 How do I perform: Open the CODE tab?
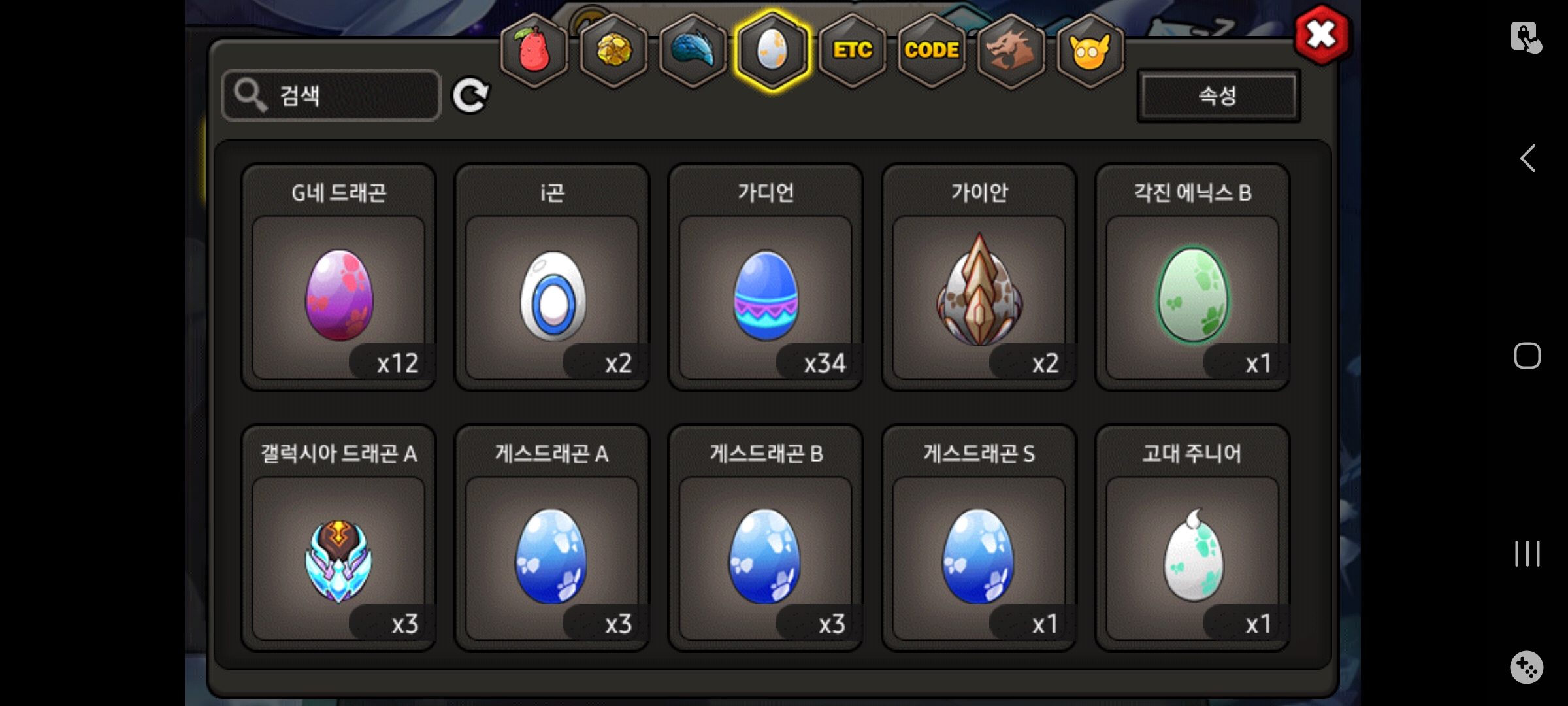click(x=932, y=50)
